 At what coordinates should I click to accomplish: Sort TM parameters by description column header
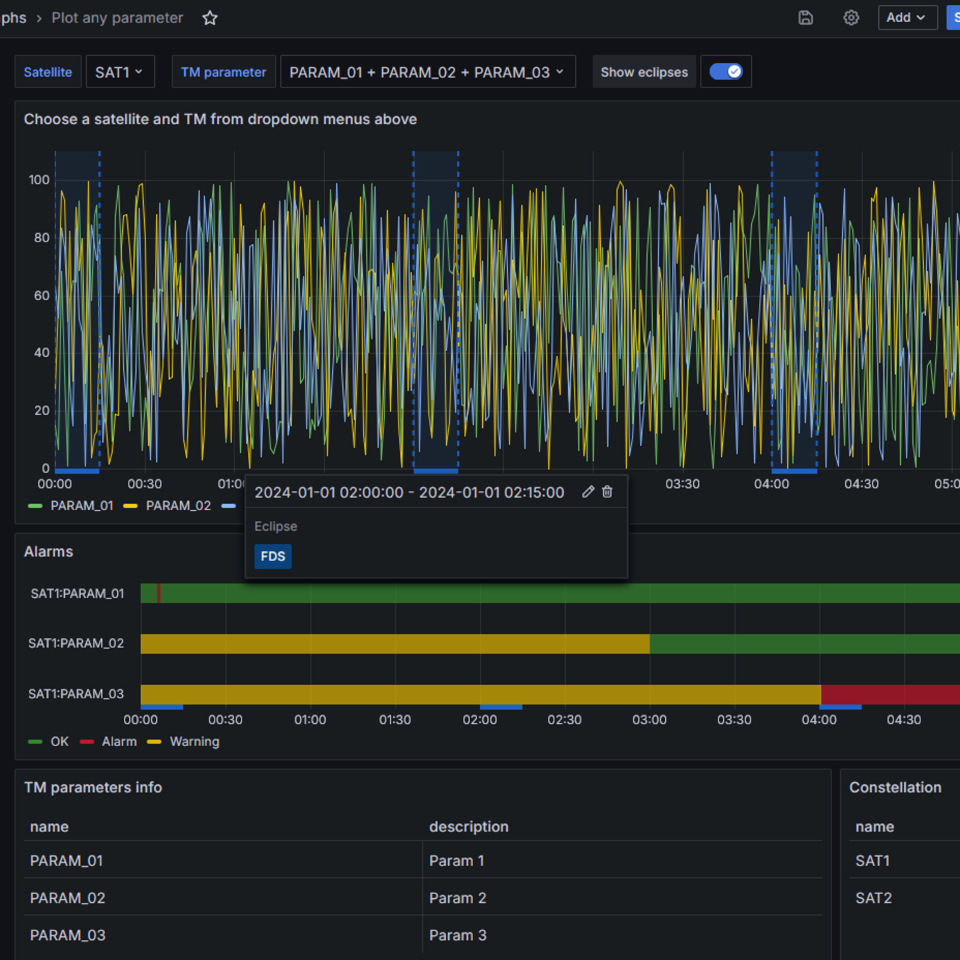[x=469, y=827]
